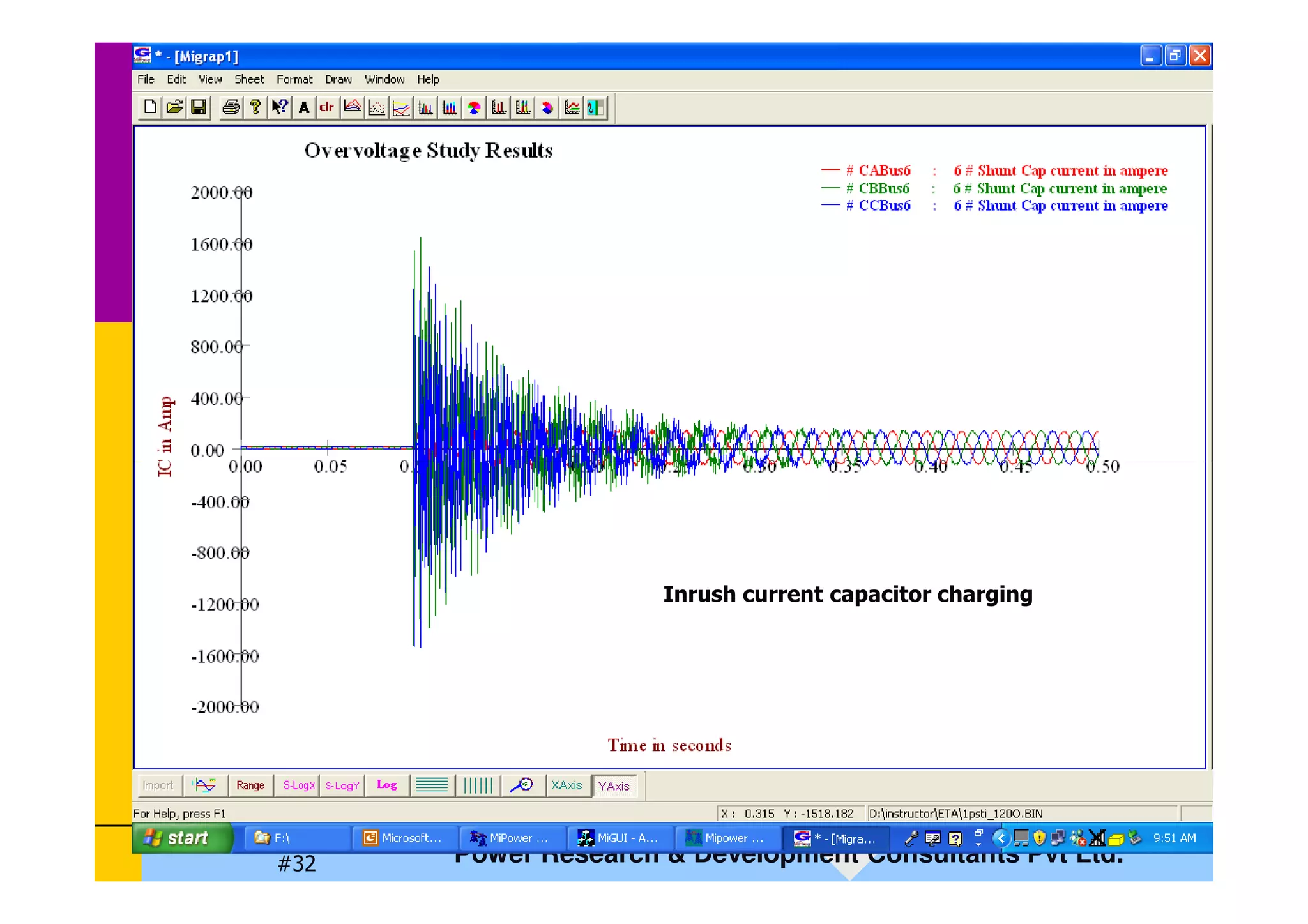Click the cyan refresh panel icon
The width and height of the screenshot is (1308, 924).
596,107
